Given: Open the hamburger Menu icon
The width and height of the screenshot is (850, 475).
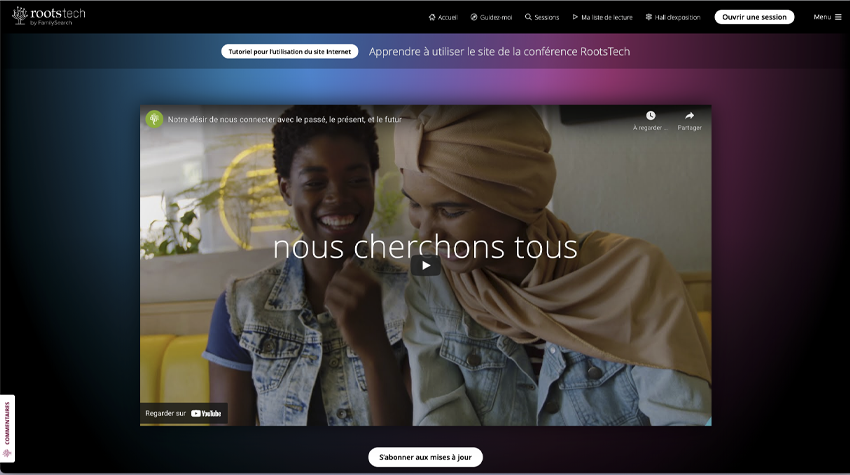Looking at the screenshot, I should (x=838, y=17).
